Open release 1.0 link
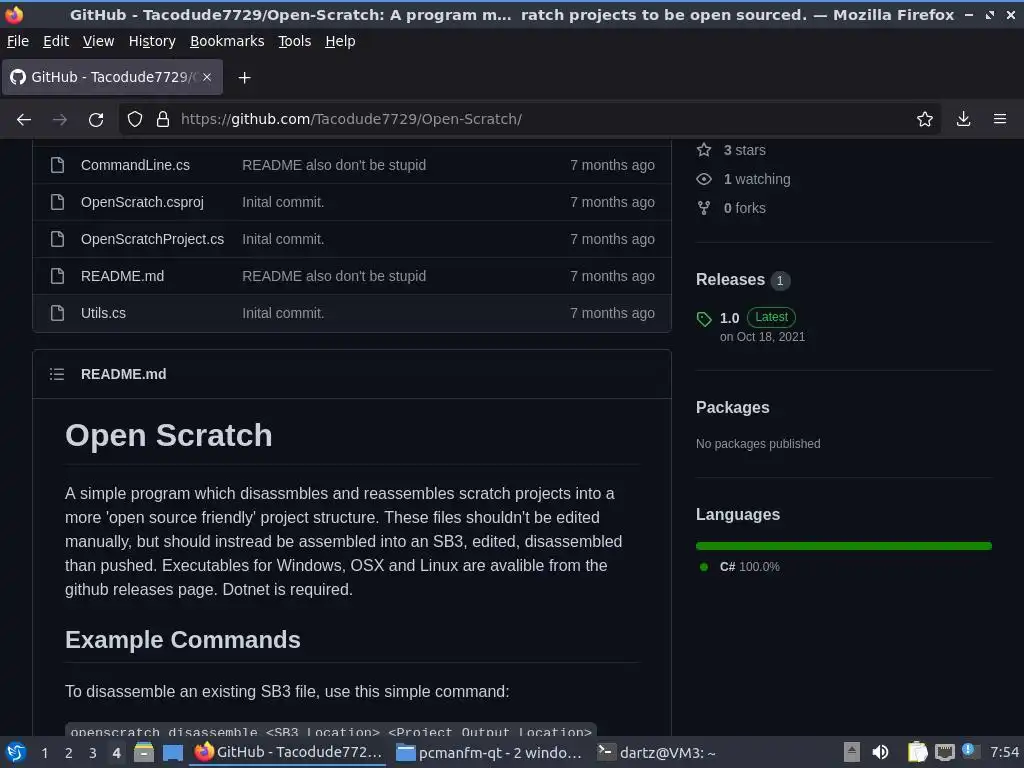This screenshot has width=1024, height=768. point(729,318)
